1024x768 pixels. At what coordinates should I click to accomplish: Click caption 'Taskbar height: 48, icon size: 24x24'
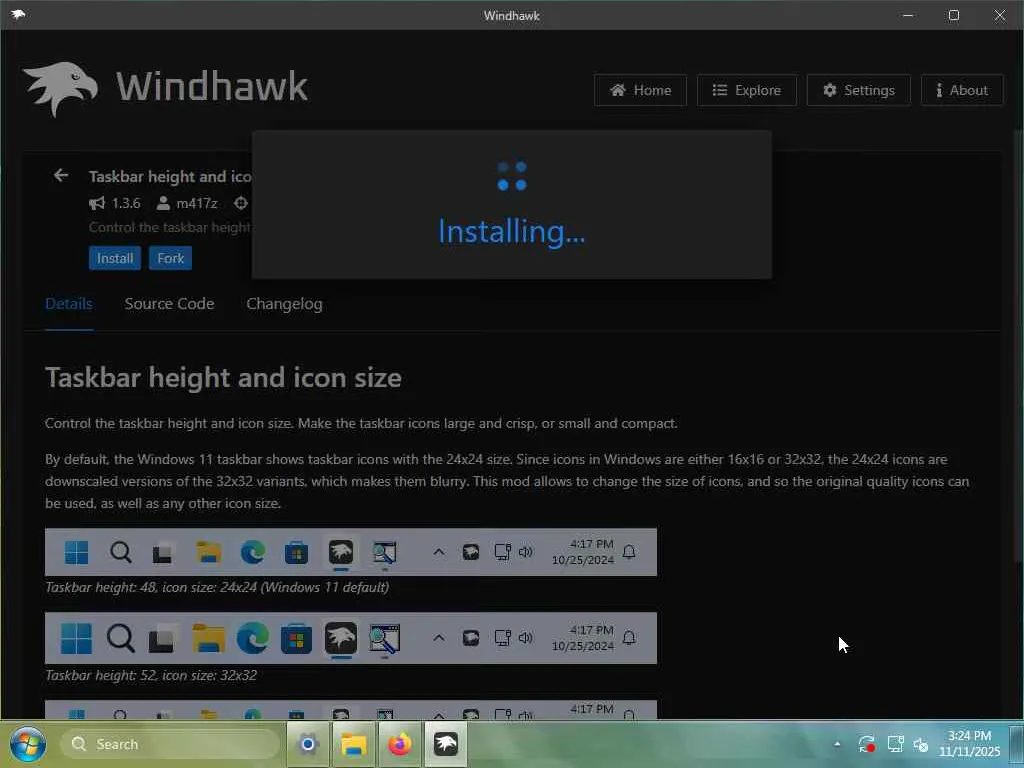(x=217, y=587)
